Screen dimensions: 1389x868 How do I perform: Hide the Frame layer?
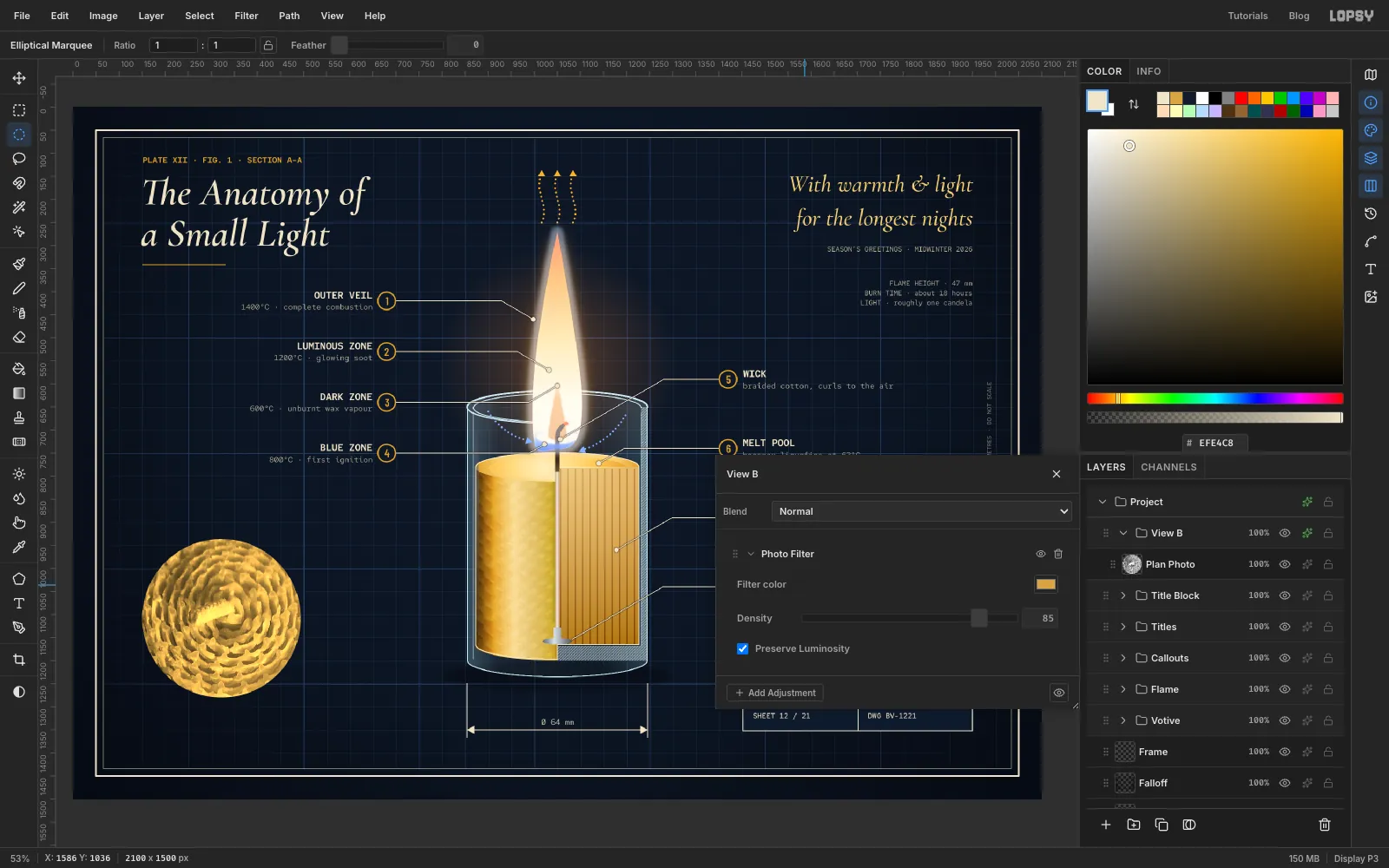[x=1285, y=752]
